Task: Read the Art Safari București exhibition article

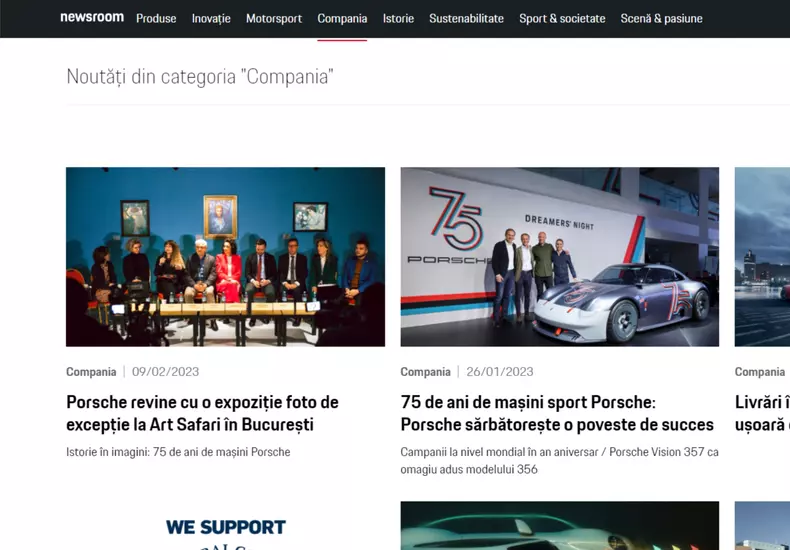Action: (203, 413)
